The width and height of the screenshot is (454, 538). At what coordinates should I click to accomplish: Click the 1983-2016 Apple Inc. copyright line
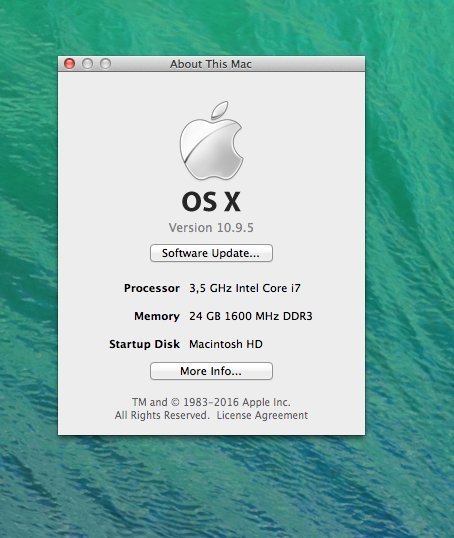pos(211,402)
